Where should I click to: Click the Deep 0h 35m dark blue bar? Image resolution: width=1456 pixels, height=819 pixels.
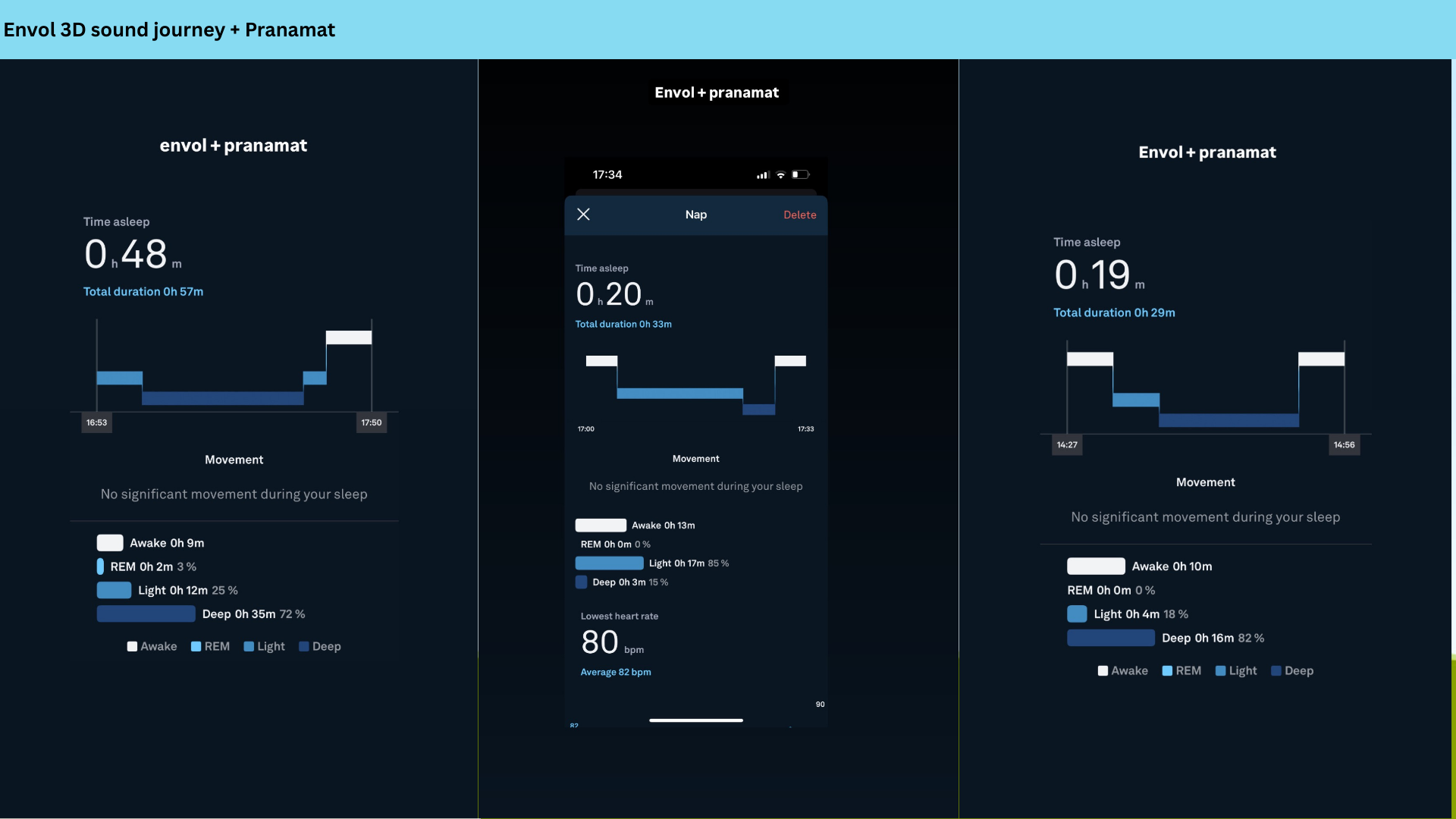146,614
